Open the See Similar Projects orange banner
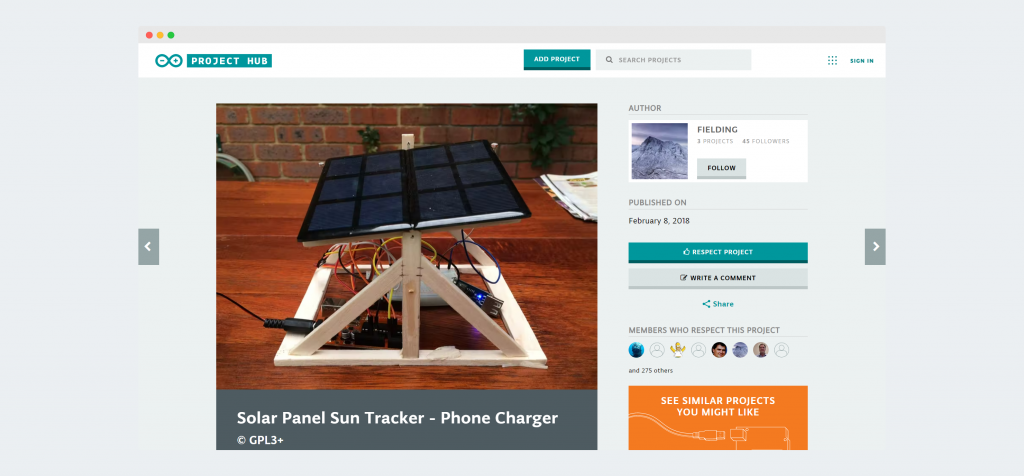The image size is (1024, 476). (x=718, y=418)
